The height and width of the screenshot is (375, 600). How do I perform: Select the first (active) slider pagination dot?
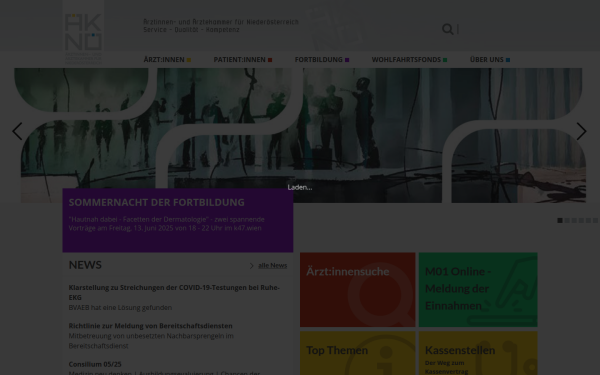(560, 220)
